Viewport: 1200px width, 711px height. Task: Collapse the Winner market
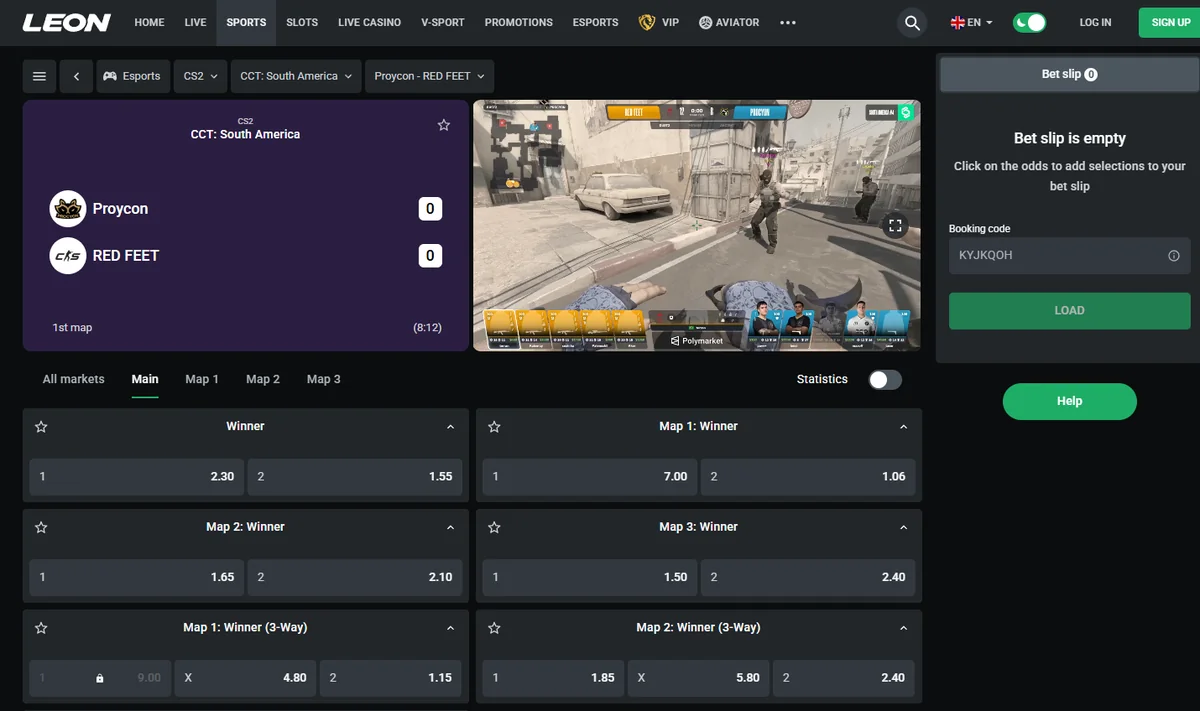pyautogui.click(x=450, y=427)
